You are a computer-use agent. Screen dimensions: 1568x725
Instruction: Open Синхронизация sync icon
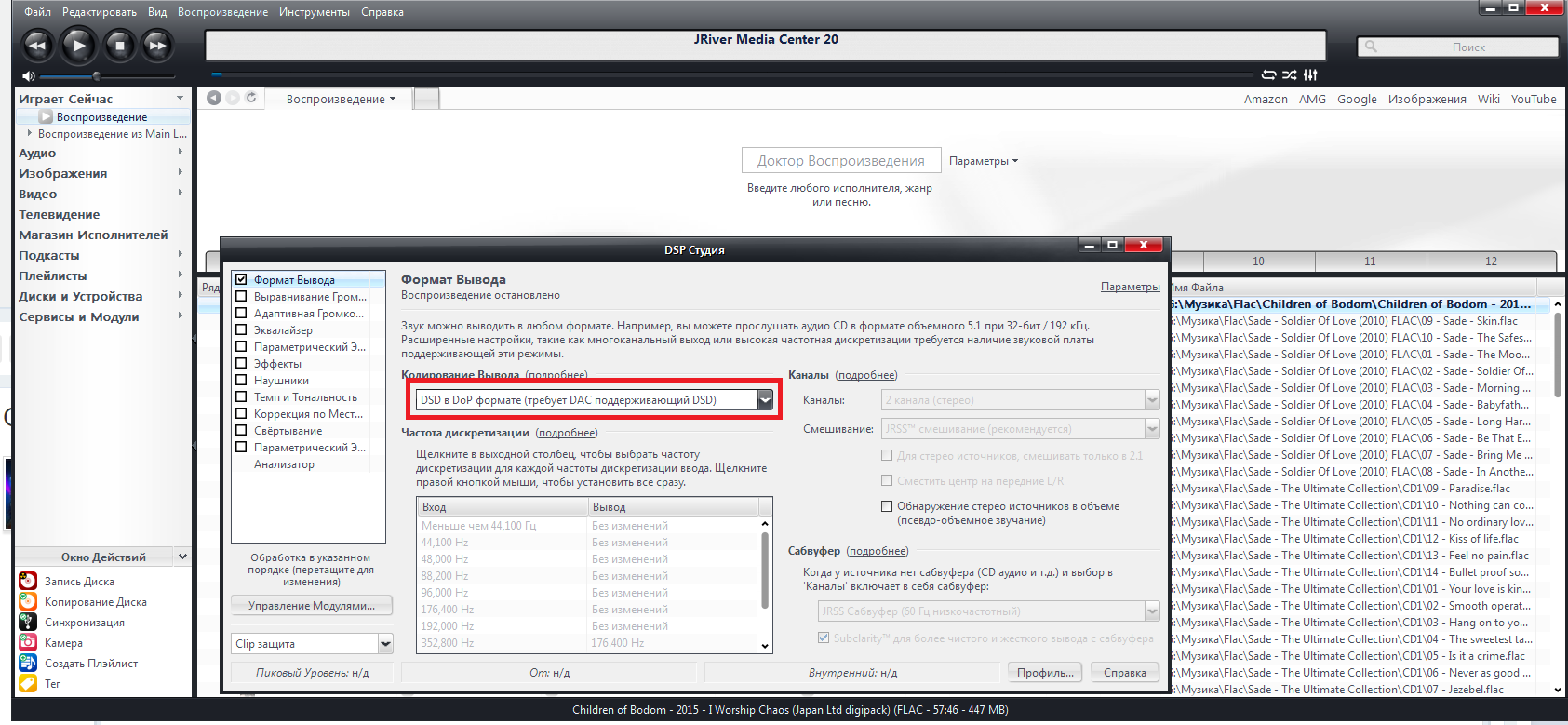28,622
